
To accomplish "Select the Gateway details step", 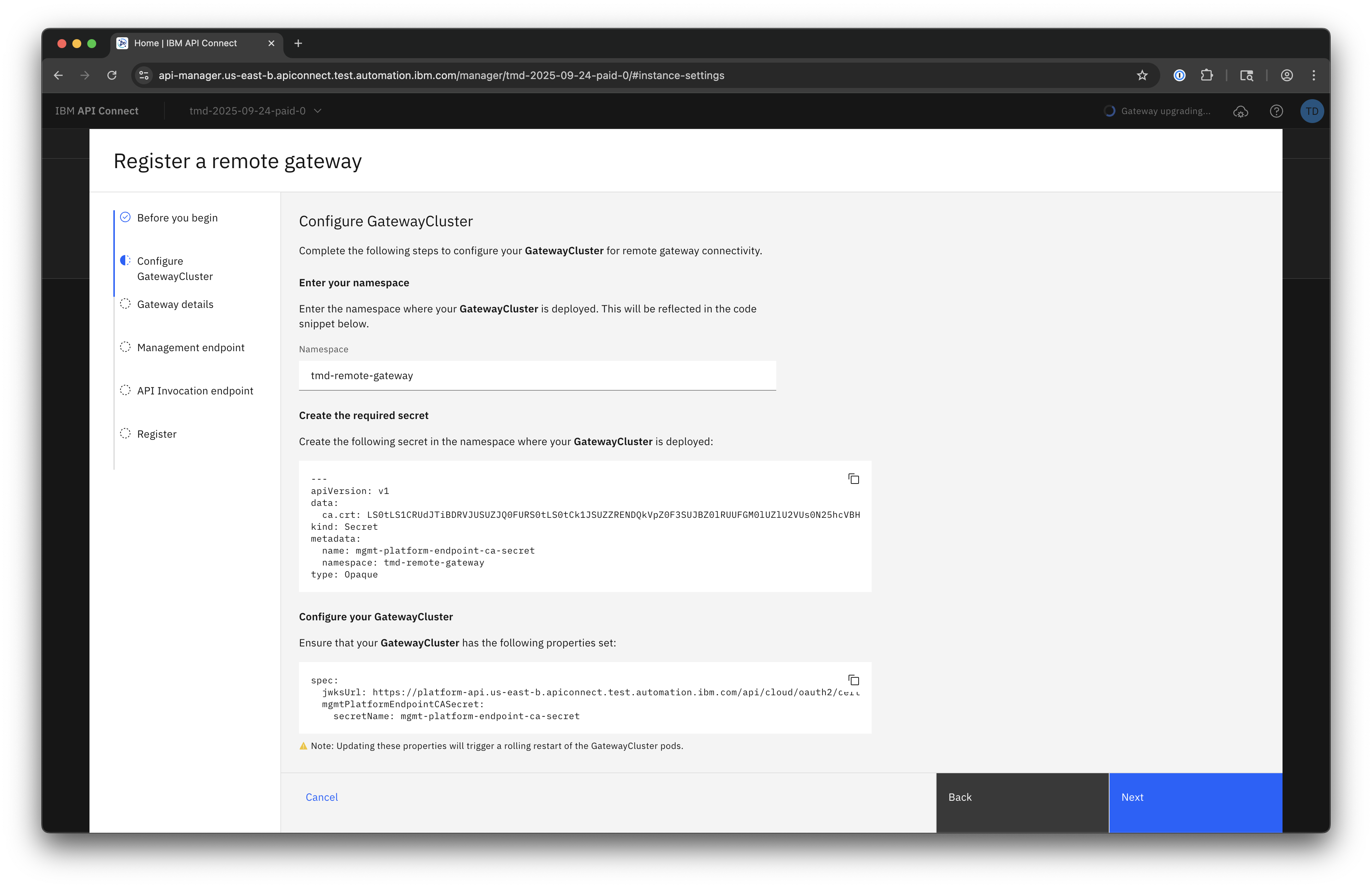I will click(175, 304).
